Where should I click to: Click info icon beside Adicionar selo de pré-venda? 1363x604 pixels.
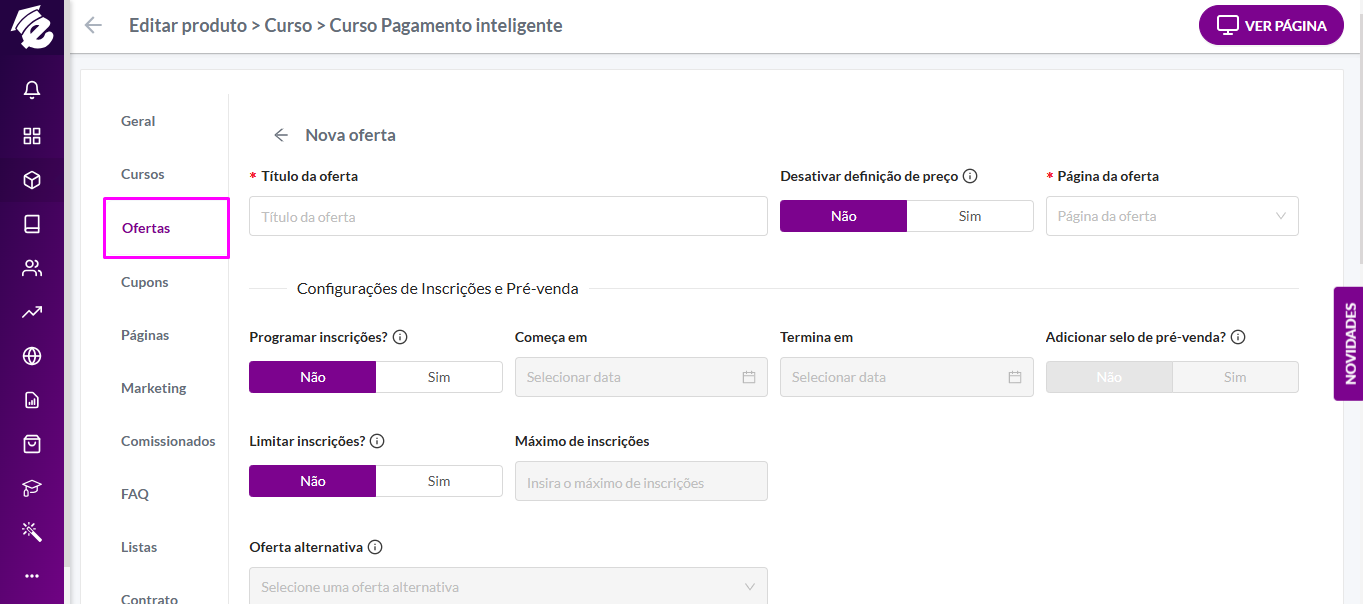coord(1238,337)
